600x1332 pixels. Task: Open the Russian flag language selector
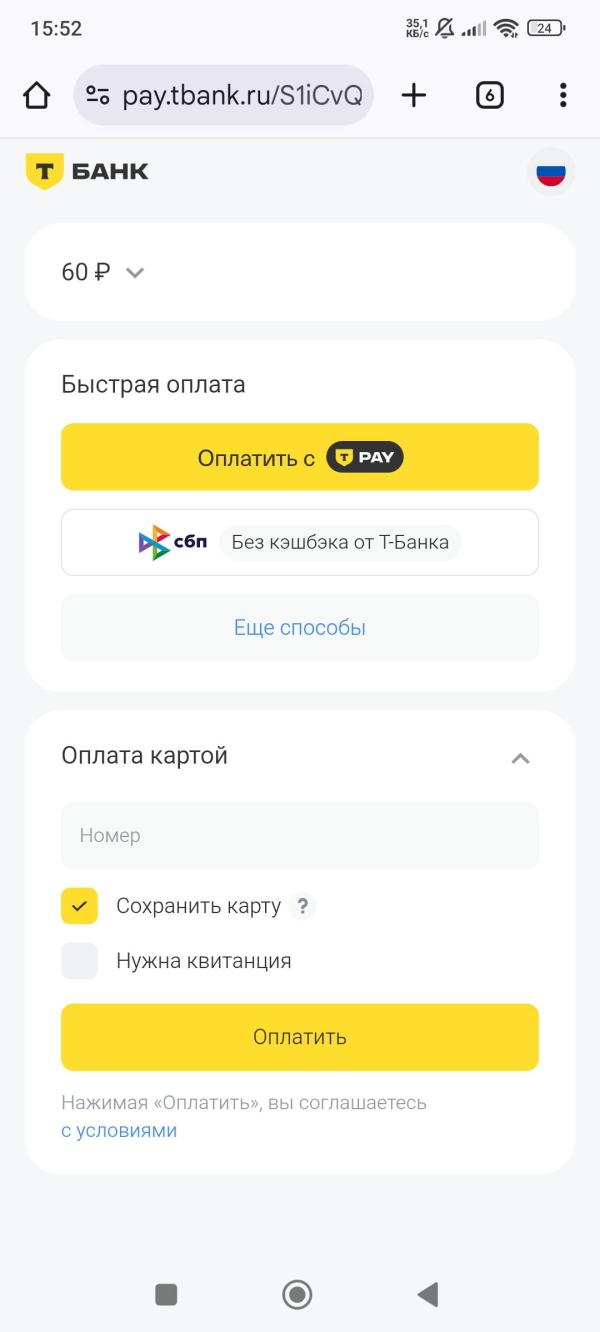pyautogui.click(x=551, y=172)
